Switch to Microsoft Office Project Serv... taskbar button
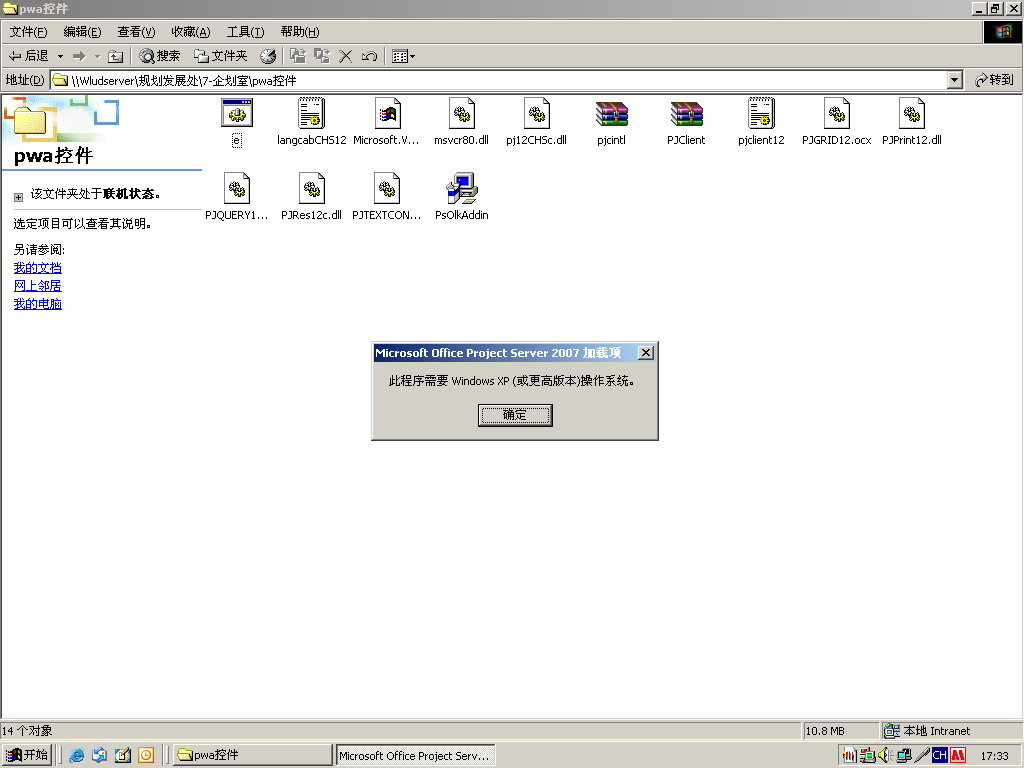1024x768 pixels. 415,756
